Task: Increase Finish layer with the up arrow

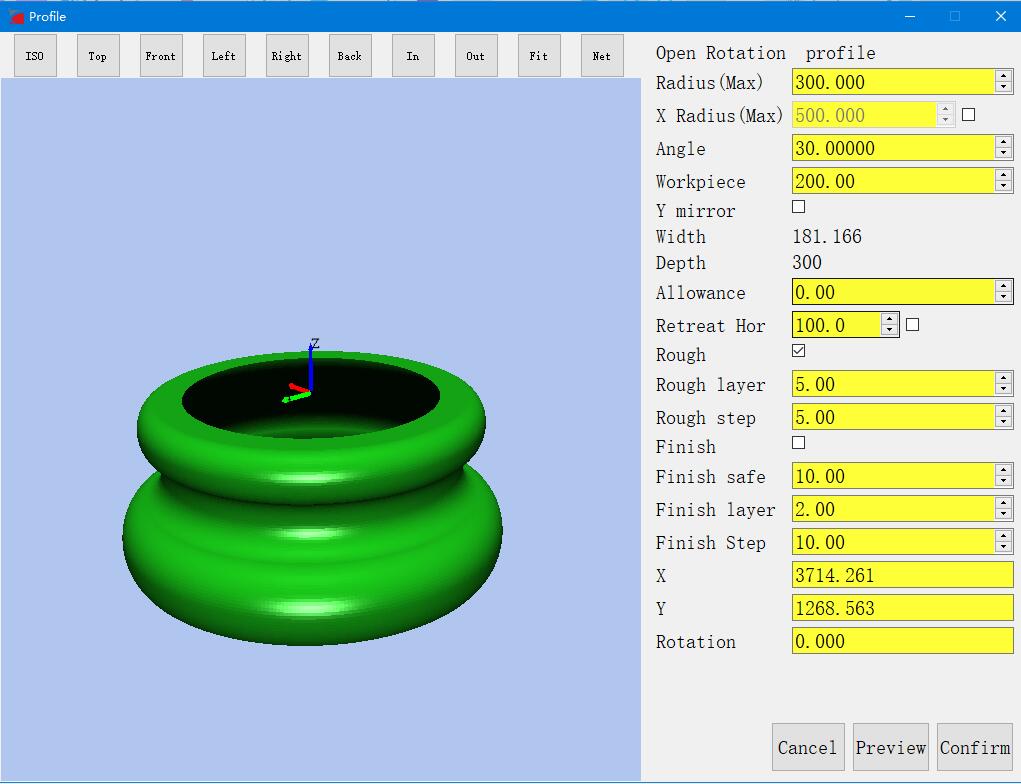Action: (1003, 503)
